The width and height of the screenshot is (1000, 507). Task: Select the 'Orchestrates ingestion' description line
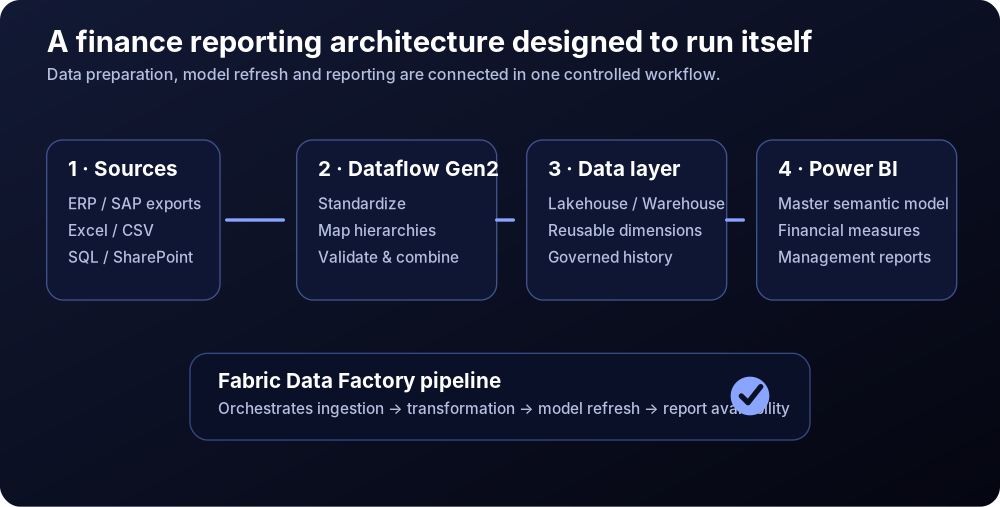tap(504, 408)
